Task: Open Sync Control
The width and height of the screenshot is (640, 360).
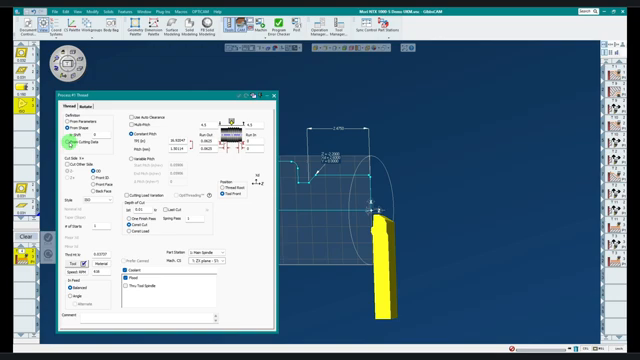Action: [x=366, y=25]
